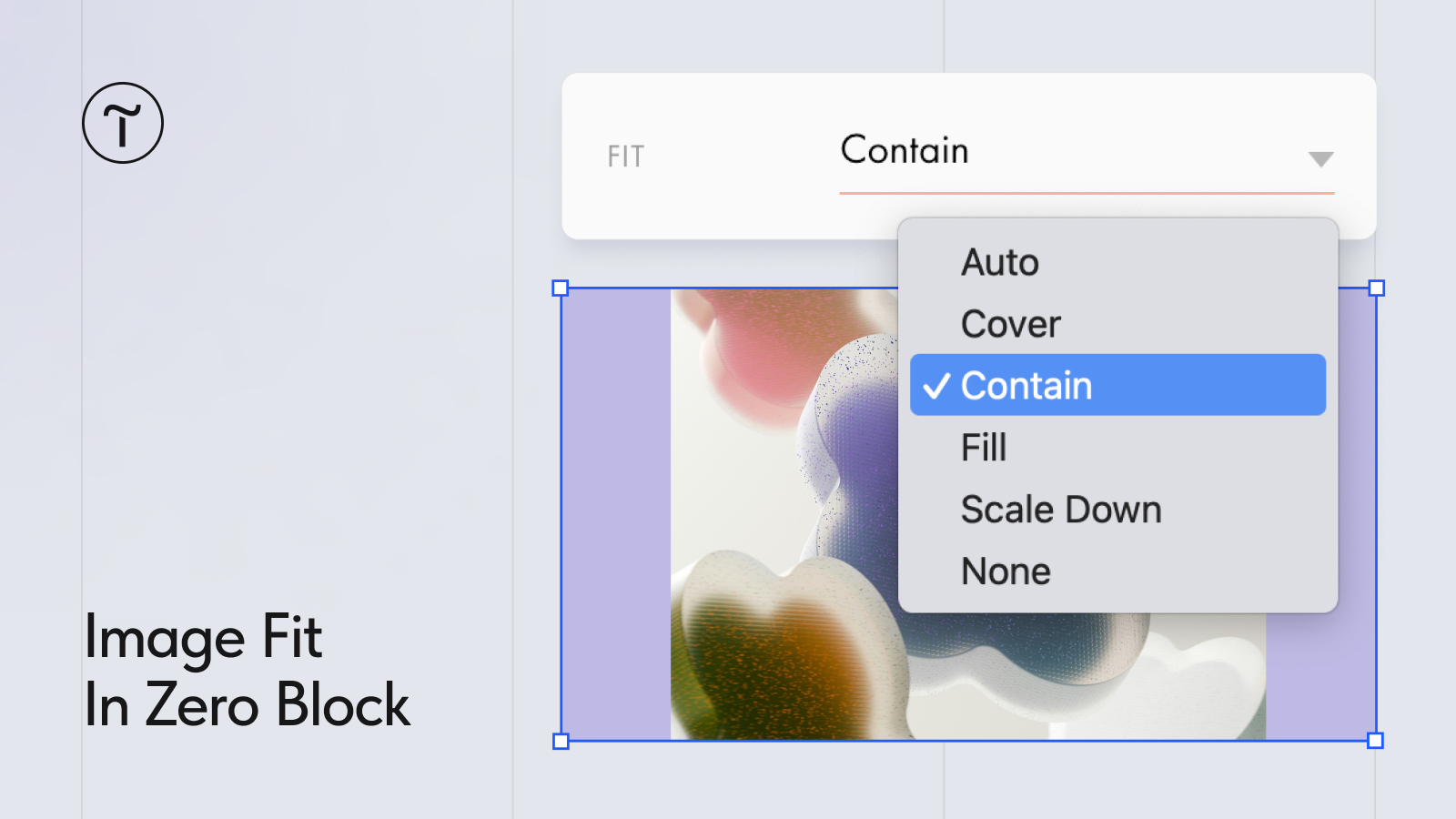Click the FIT label

[626, 157]
